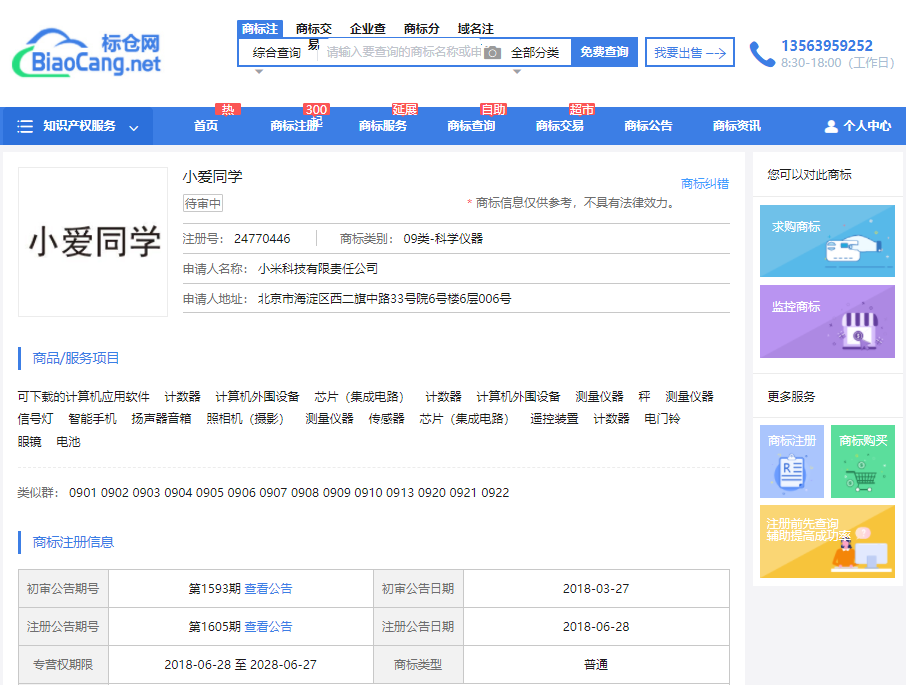This screenshot has height=685, width=906.
Task: Select the 商标交易 search tab above the search box
Action: [x=314, y=29]
